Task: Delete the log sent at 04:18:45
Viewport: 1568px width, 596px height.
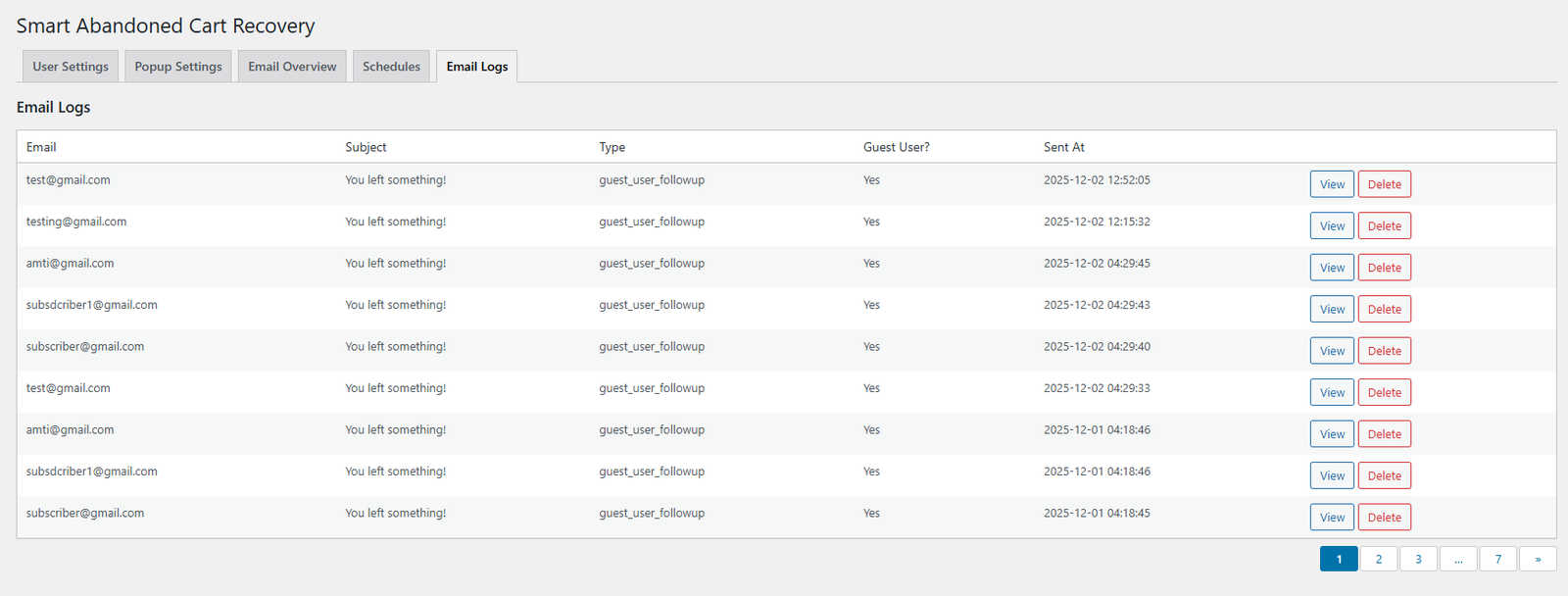Action: point(1384,518)
